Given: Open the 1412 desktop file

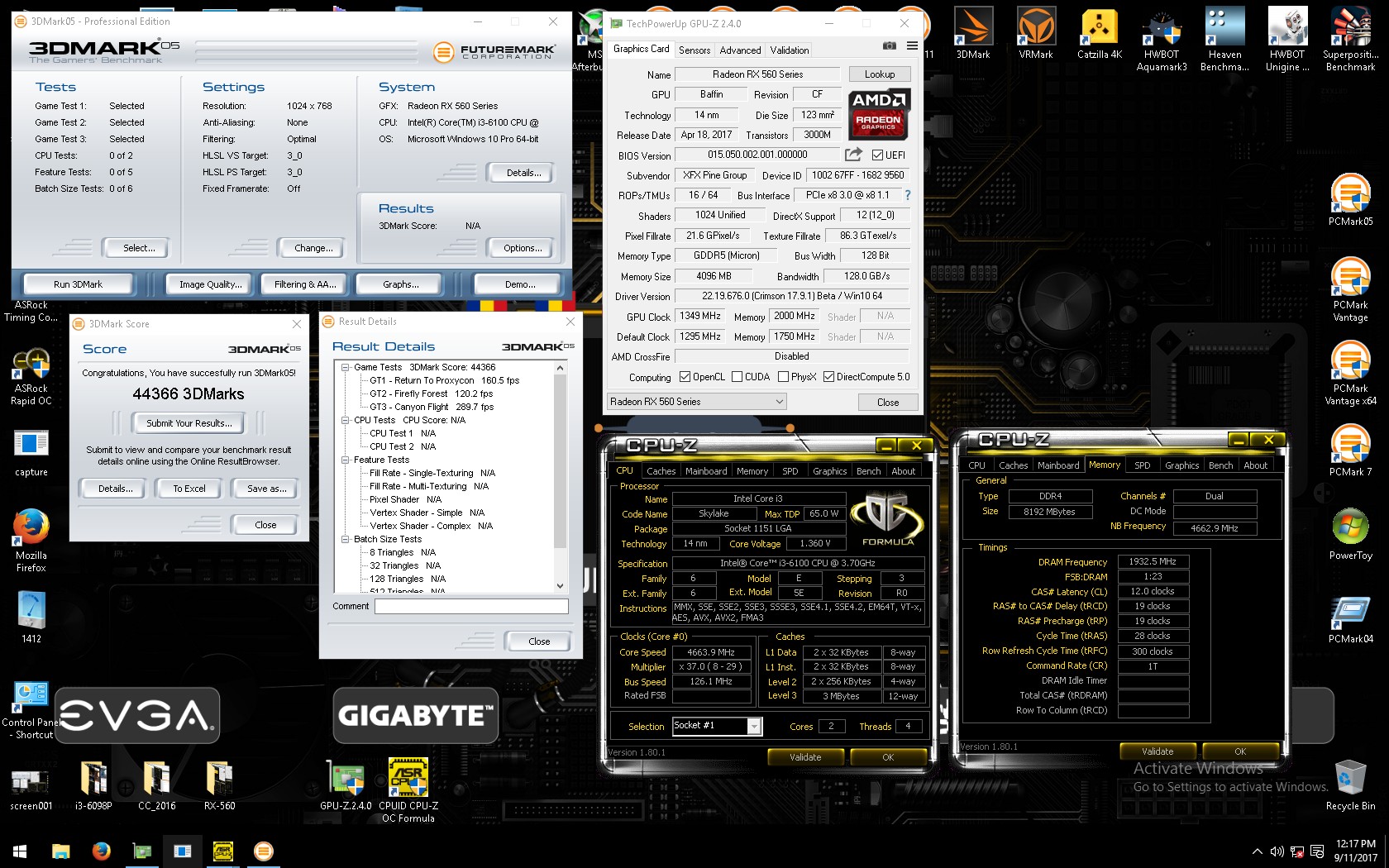Looking at the screenshot, I should tap(31, 617).
